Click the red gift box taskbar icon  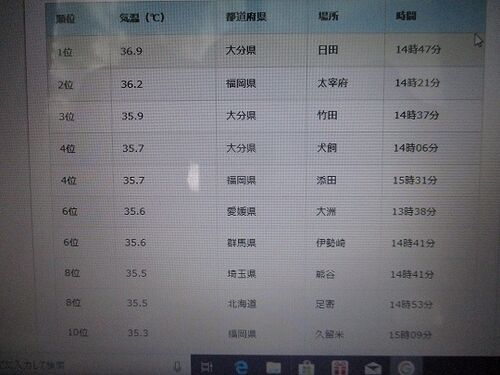tap(339, 368)
